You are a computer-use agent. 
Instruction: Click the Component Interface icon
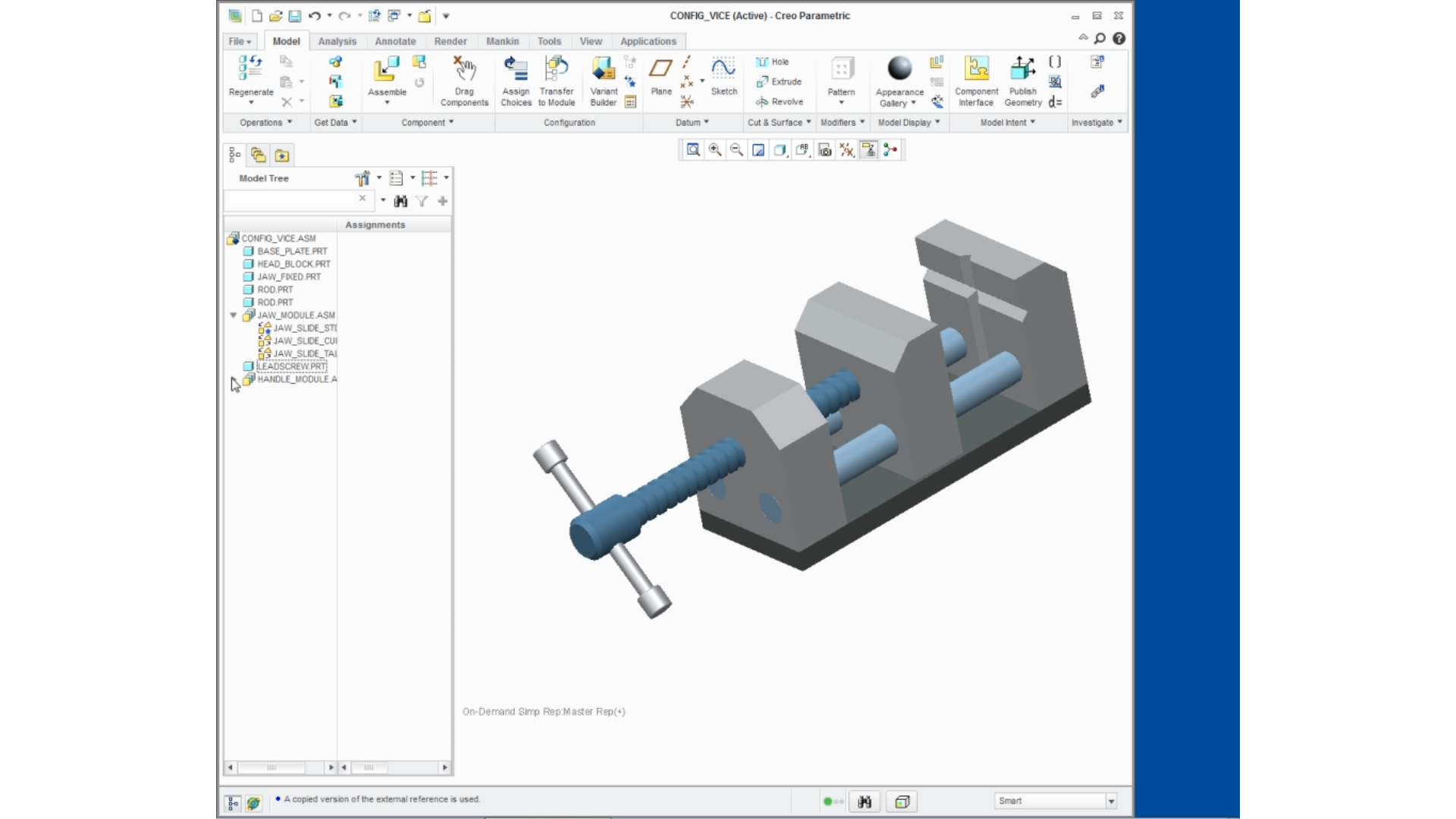coord(976,68)
